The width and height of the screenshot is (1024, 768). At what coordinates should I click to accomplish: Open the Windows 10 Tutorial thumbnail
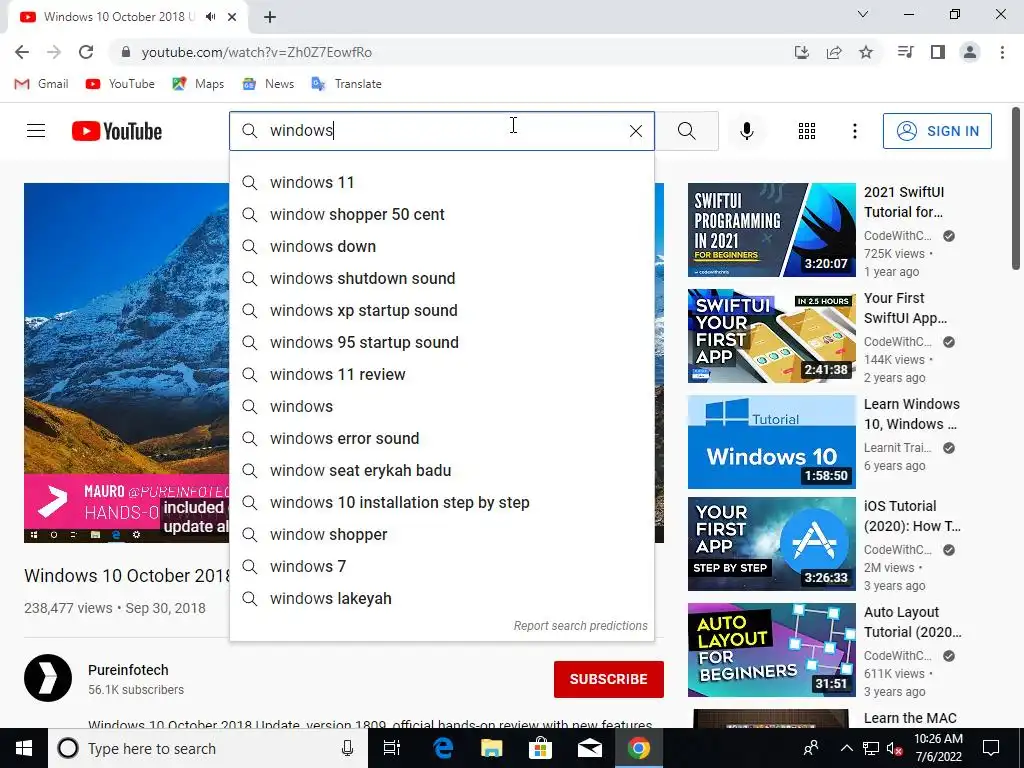pos(771,441)
